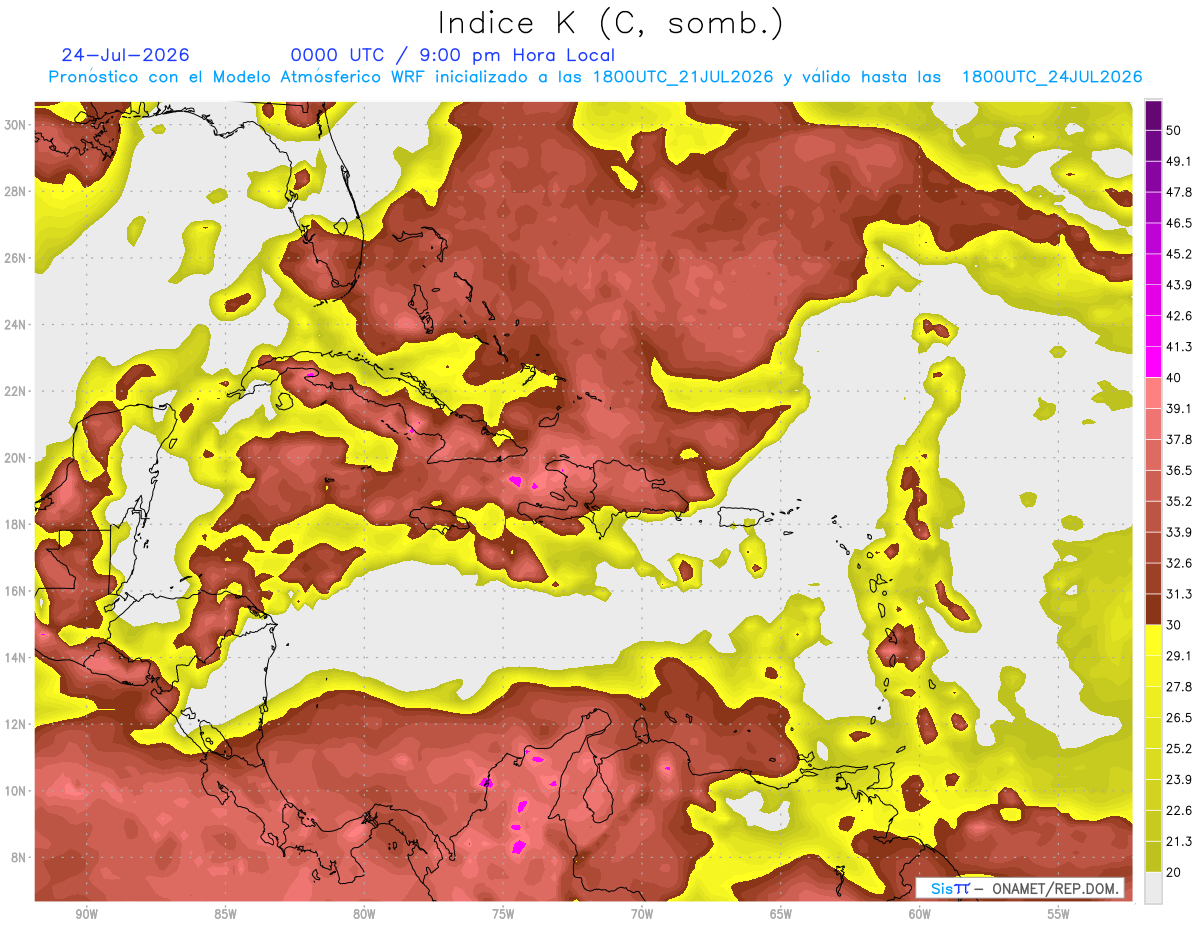Click the '14N' latitude axis label
The image size is (1200, 927).
click(x=15, y=658)
